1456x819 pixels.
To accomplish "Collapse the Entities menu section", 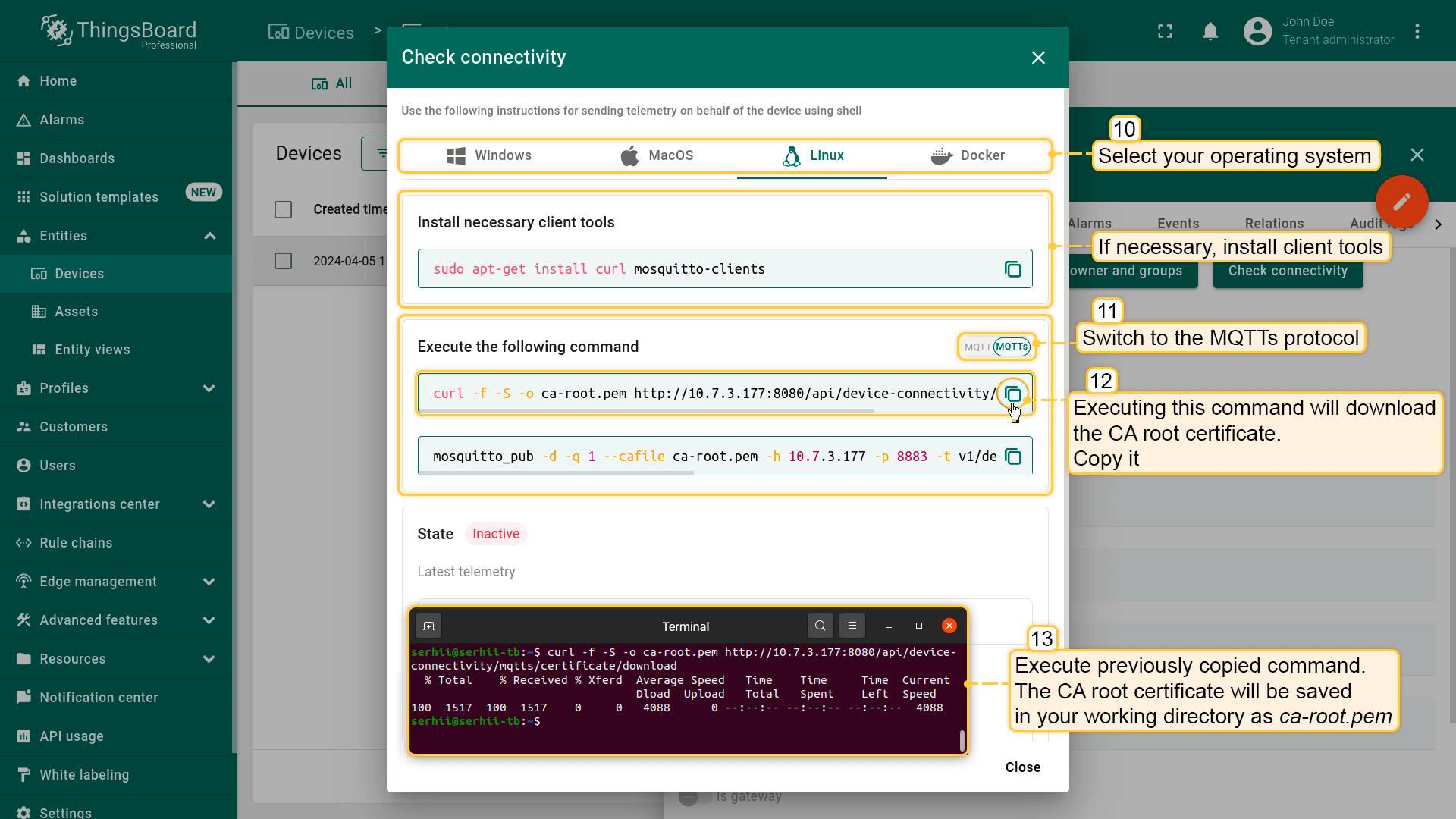I will (x=210, y=236).
